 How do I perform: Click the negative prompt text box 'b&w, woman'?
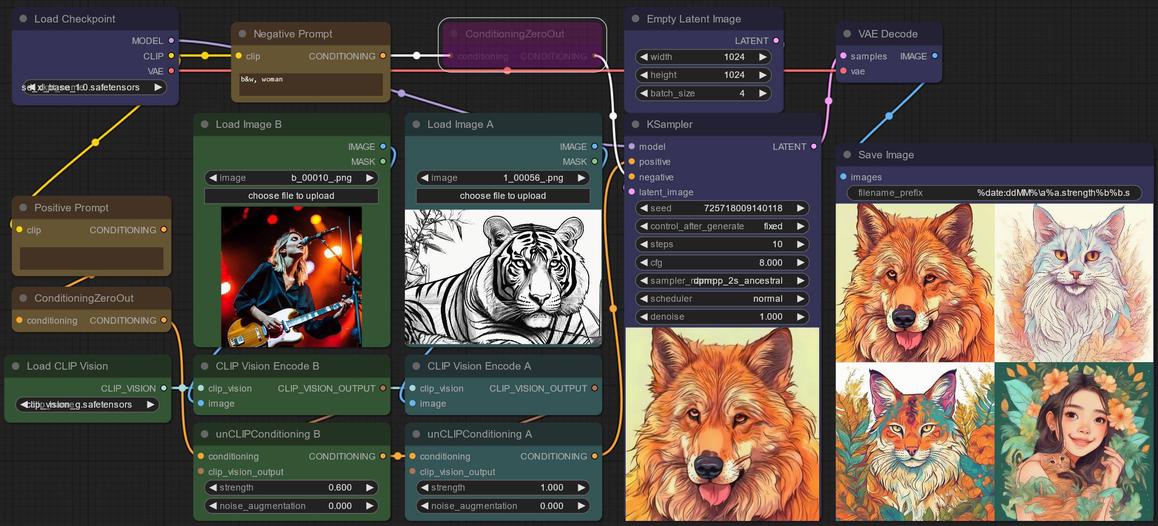pos(312,84)
